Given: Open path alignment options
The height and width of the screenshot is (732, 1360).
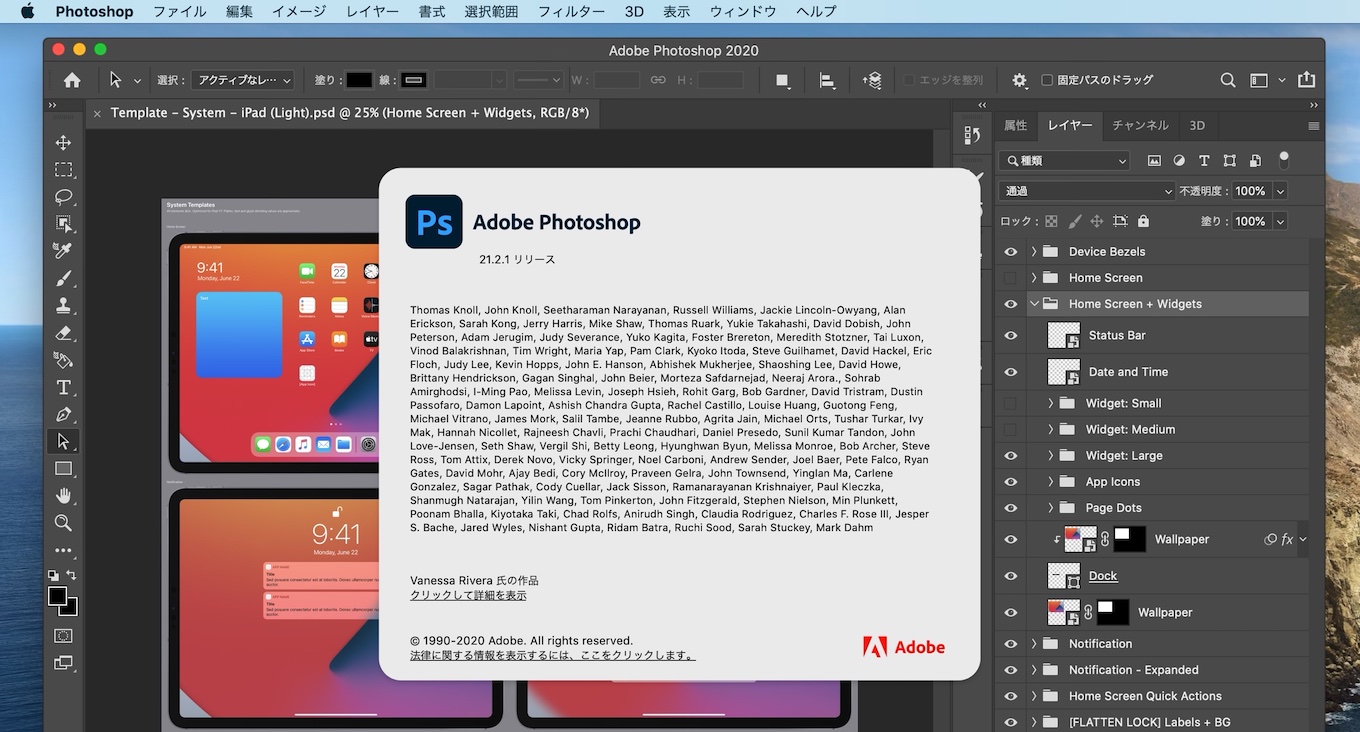Looking at the screenshot, I should pyautogui.click(x=827, y=80).
